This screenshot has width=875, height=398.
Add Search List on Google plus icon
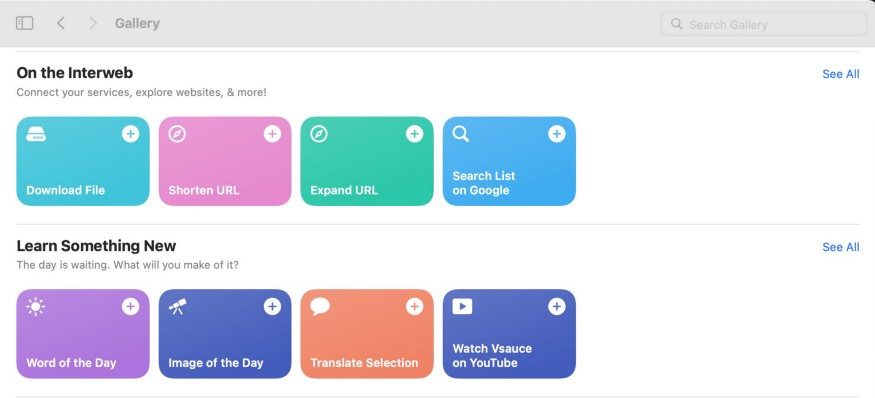tap(556, 134)
